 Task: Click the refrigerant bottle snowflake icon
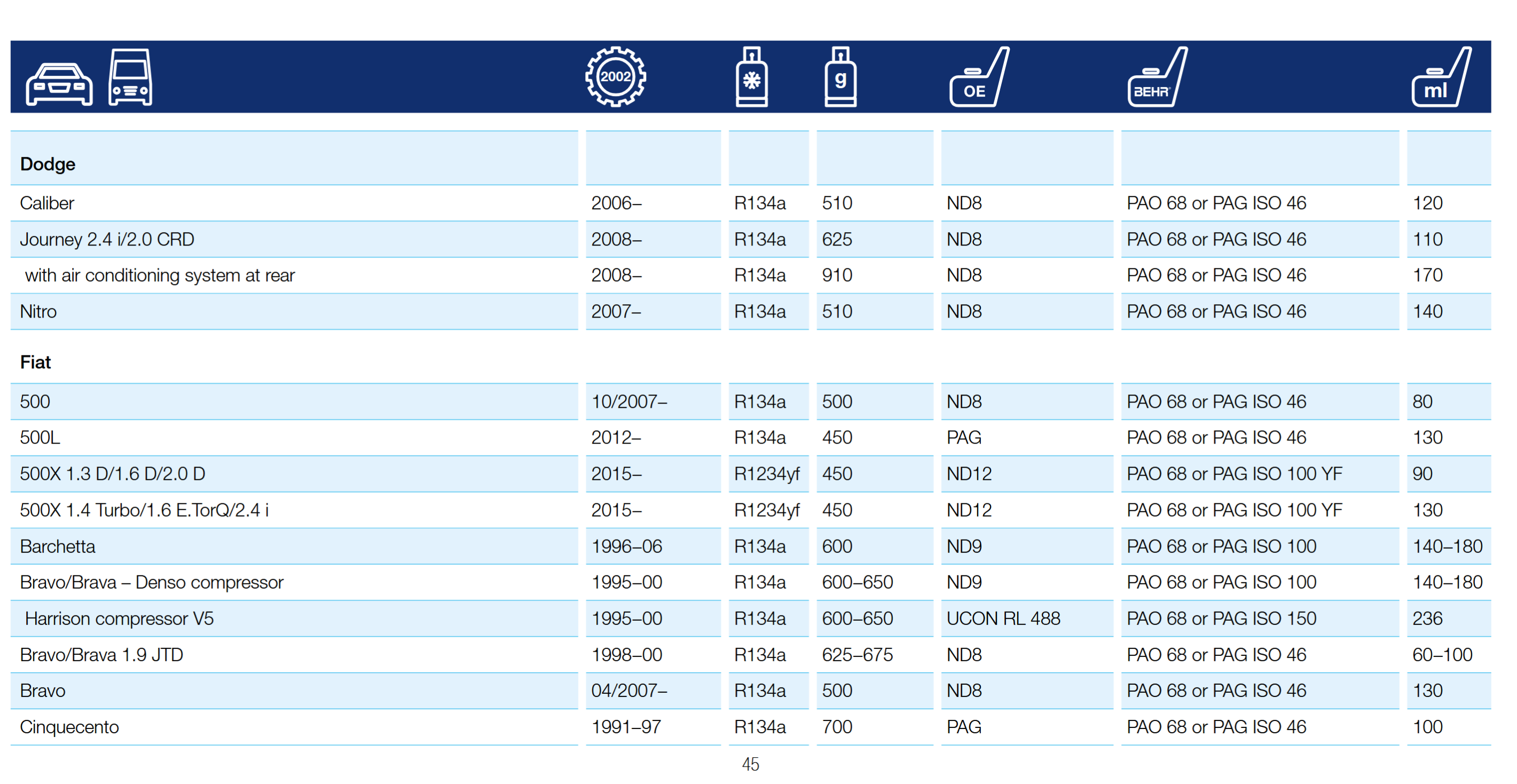[x=751, y=76]
